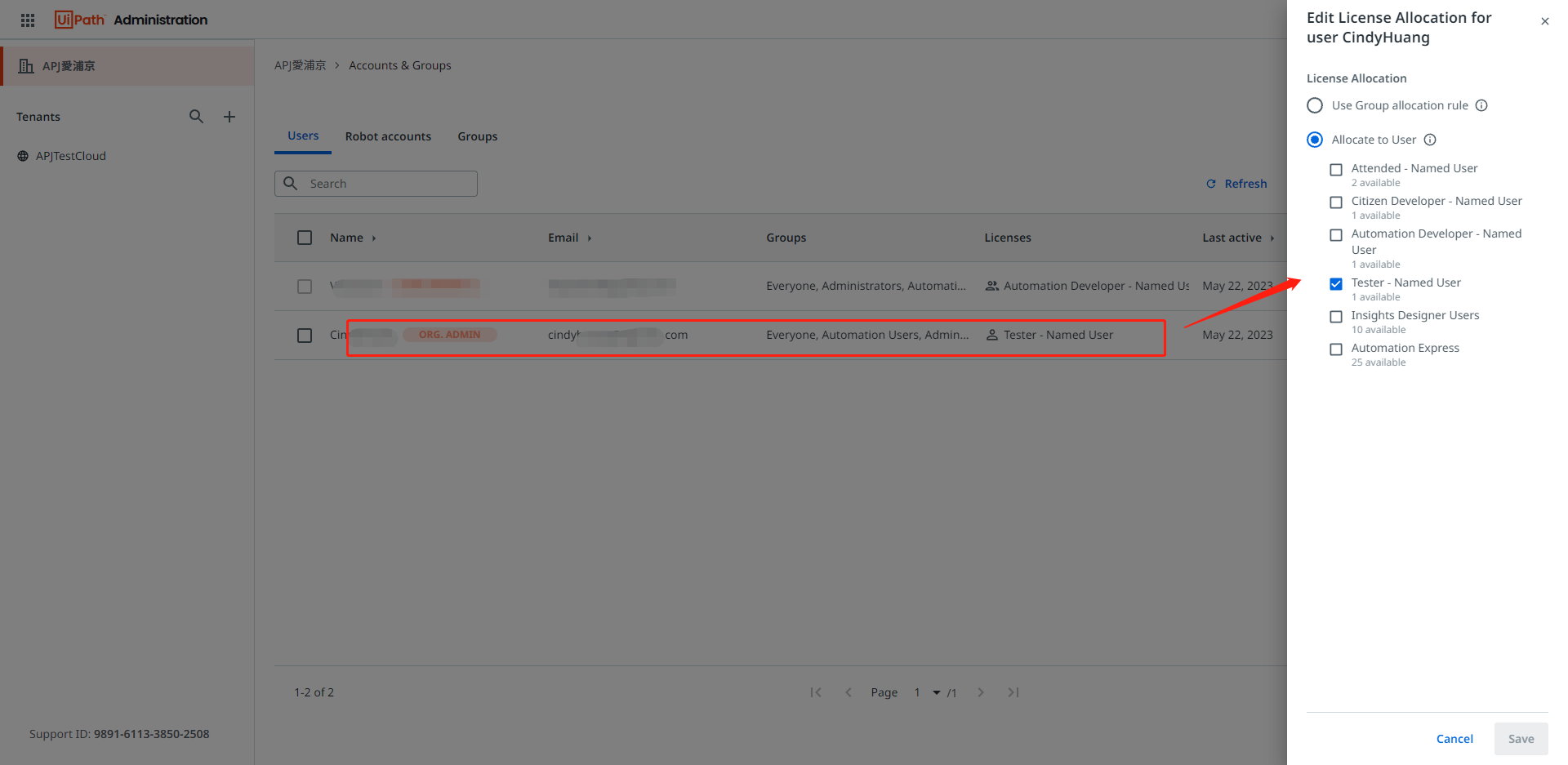Go to first page of users
The height and width of the screenshot is (765, 1568).
[815, 692]
